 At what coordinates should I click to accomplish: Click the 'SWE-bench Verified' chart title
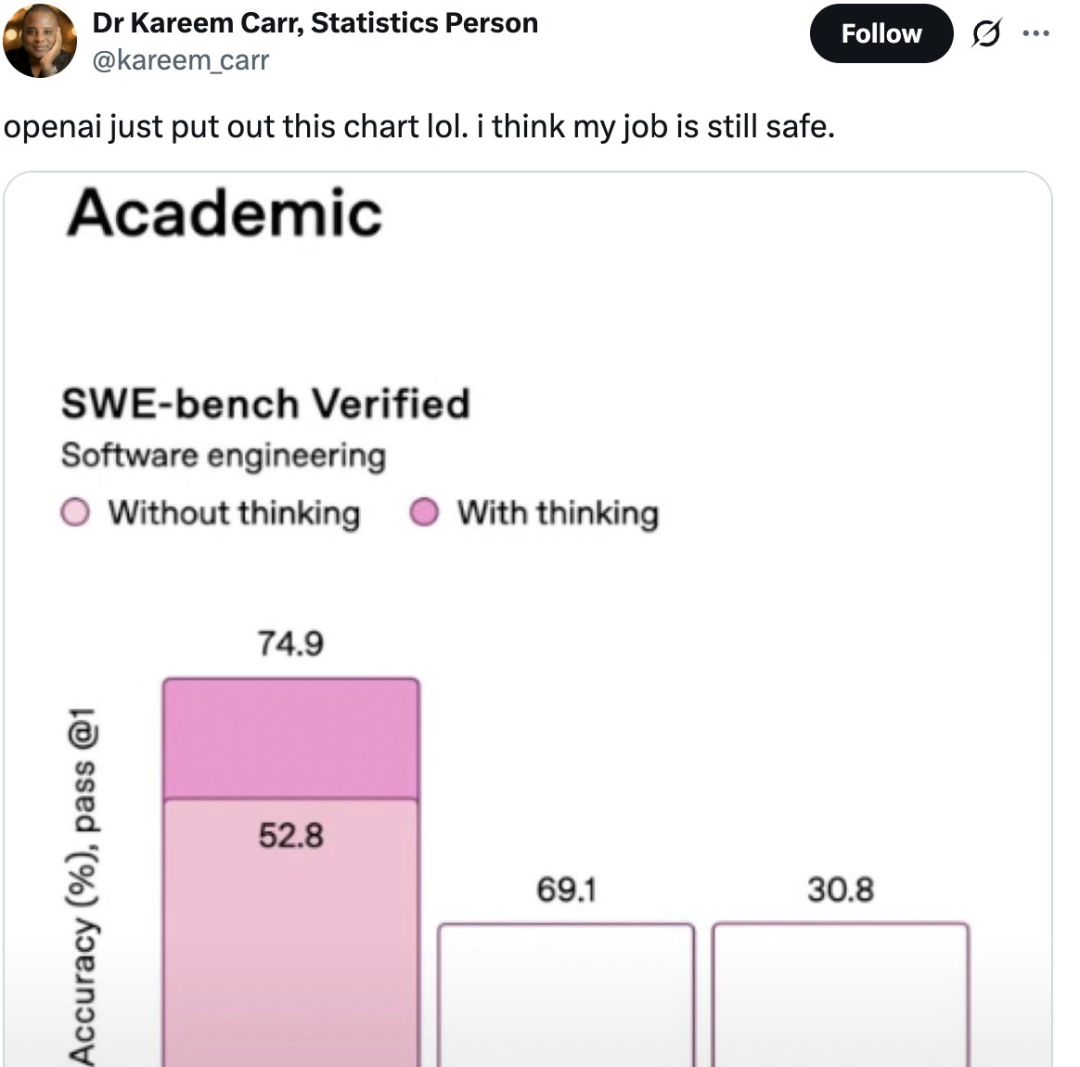pyautogui.click(x=265, y=404)
